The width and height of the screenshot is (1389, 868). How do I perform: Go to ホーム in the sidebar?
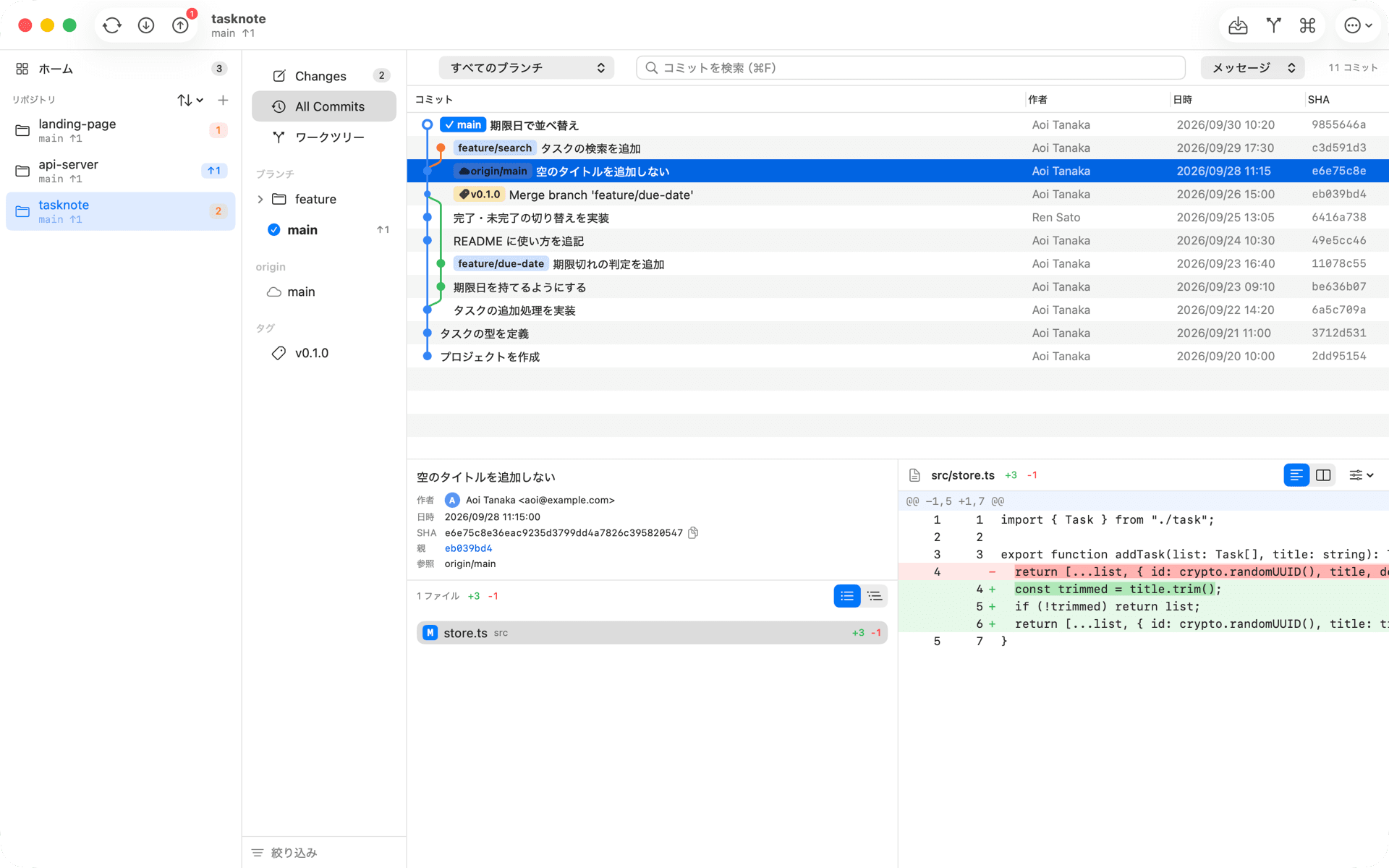click(x=120, y=69)
